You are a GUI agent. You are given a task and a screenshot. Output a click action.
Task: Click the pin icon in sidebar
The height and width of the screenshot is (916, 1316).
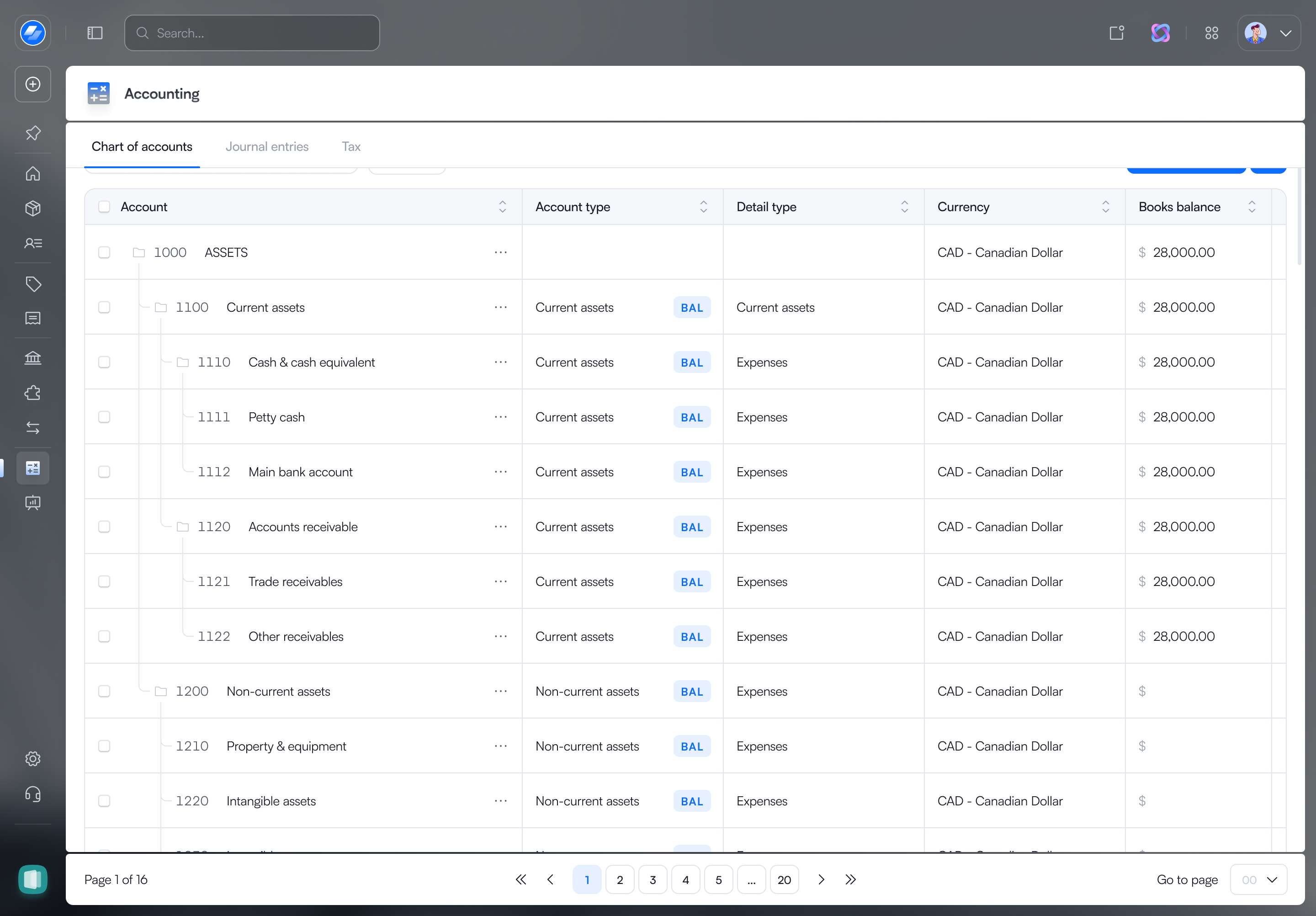tap(32, 133)
